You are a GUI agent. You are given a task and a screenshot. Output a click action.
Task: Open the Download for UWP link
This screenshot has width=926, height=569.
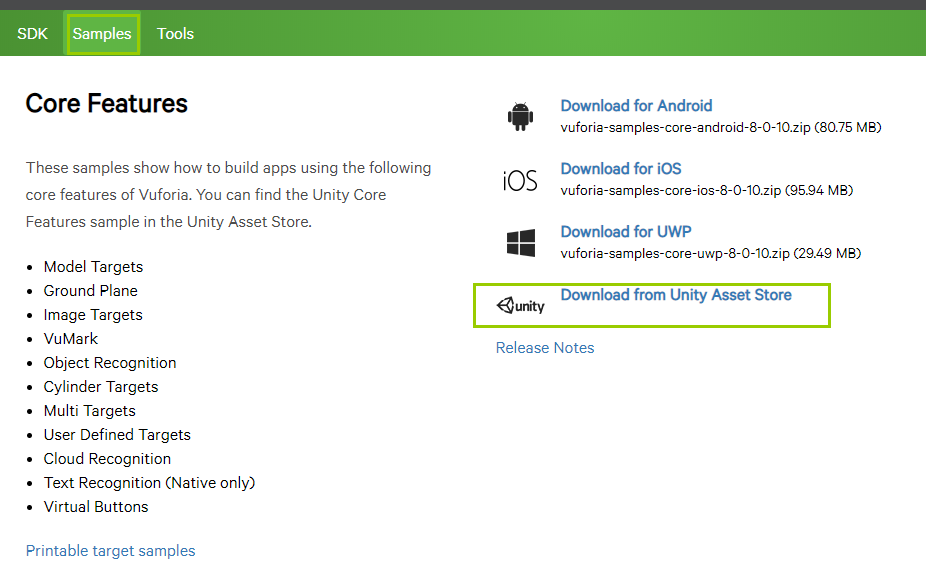point(626,232)
